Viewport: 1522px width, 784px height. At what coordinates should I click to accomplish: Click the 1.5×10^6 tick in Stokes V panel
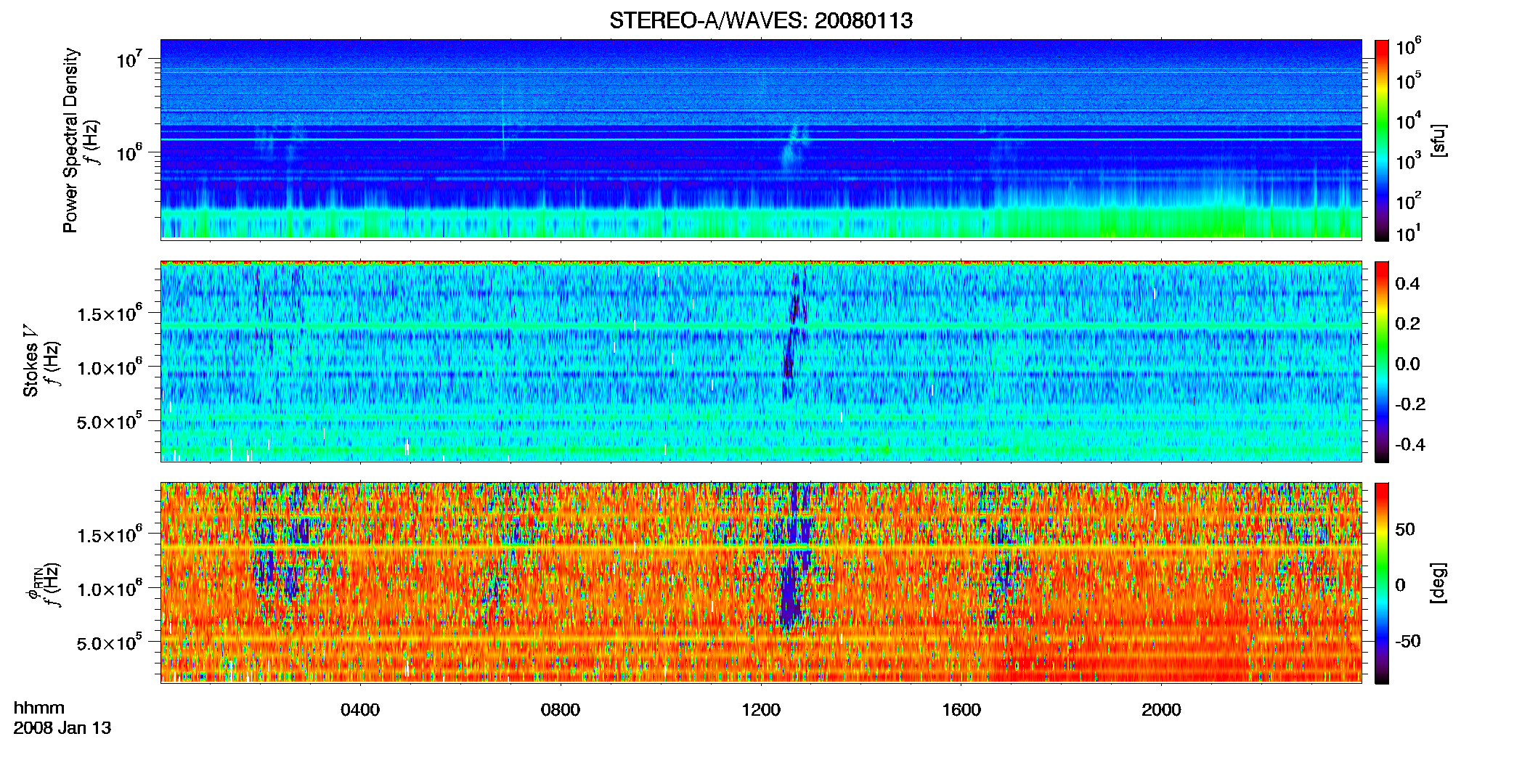[110, 314]
